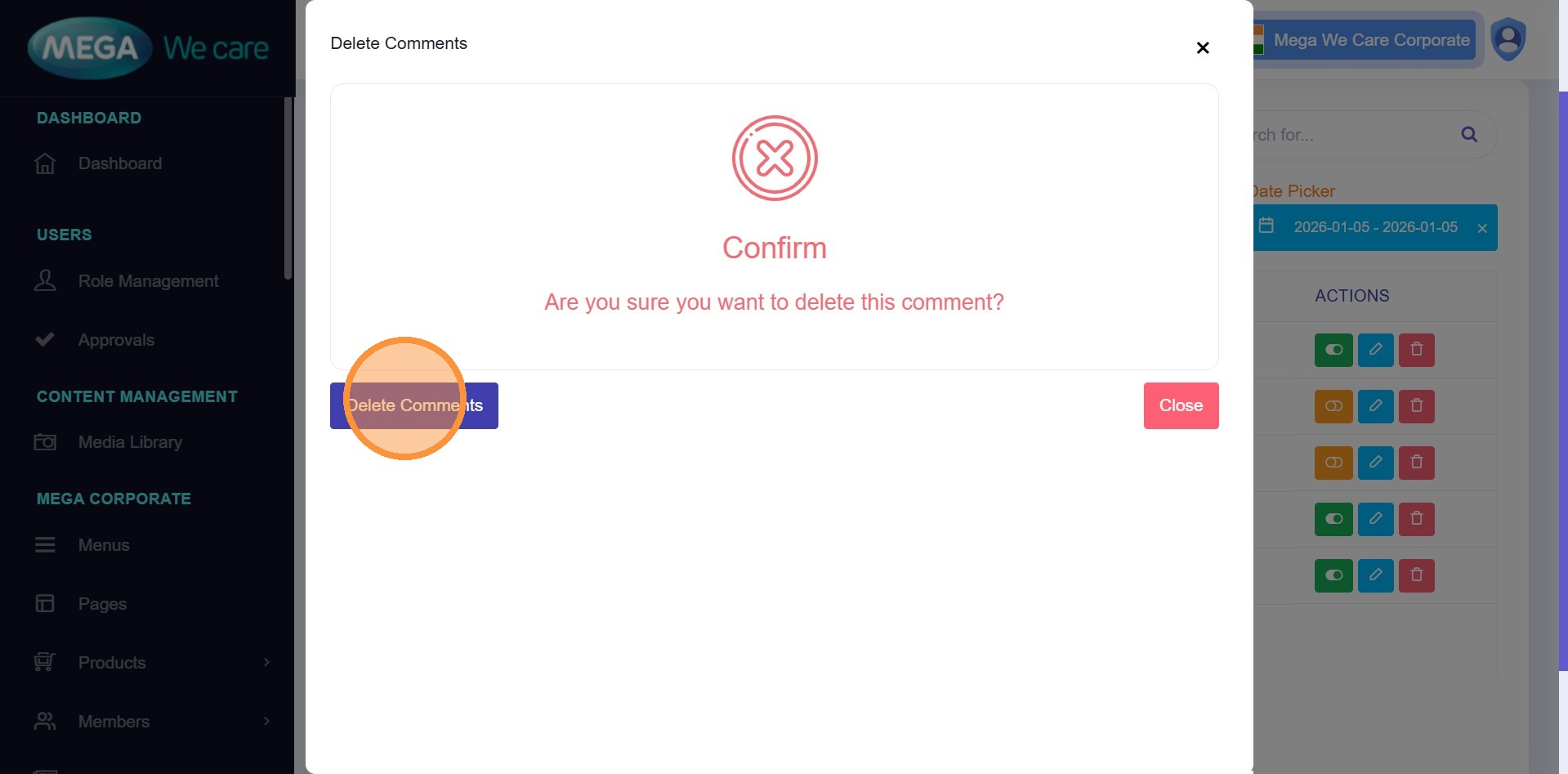Click the user profile avatar icon
Image resolution: width=1568 pixels, height=774 pixels.
tap(1508, 39)
